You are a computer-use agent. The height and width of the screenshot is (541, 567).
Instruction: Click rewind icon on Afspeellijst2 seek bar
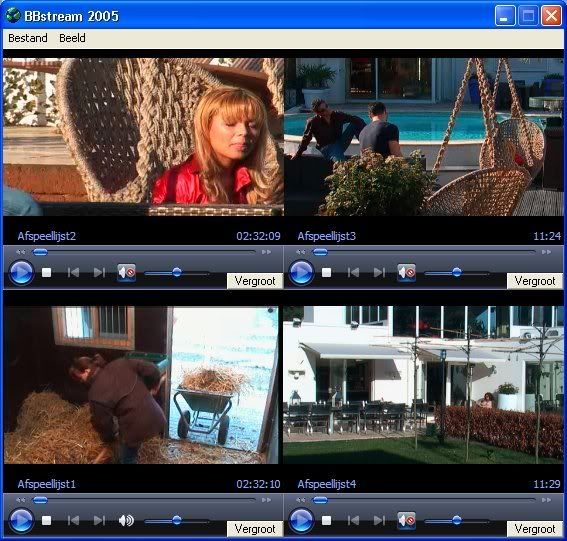click(x=21, y=252)
